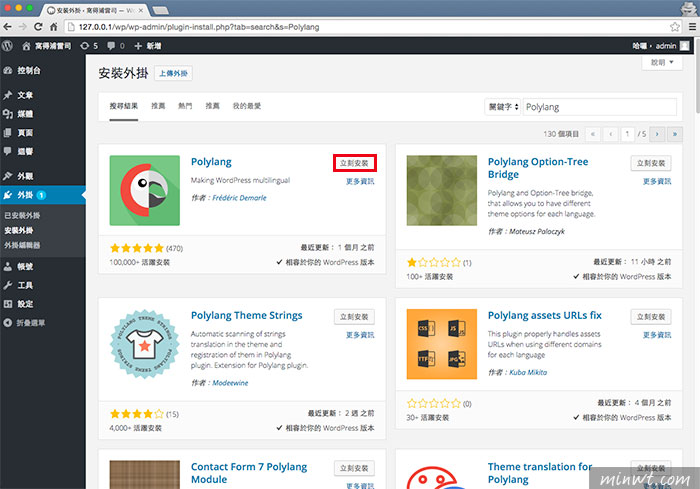Click Polylang Theme Strings t-shirt badge
This screenshot has width=700, height=489.
coord(145,344)
